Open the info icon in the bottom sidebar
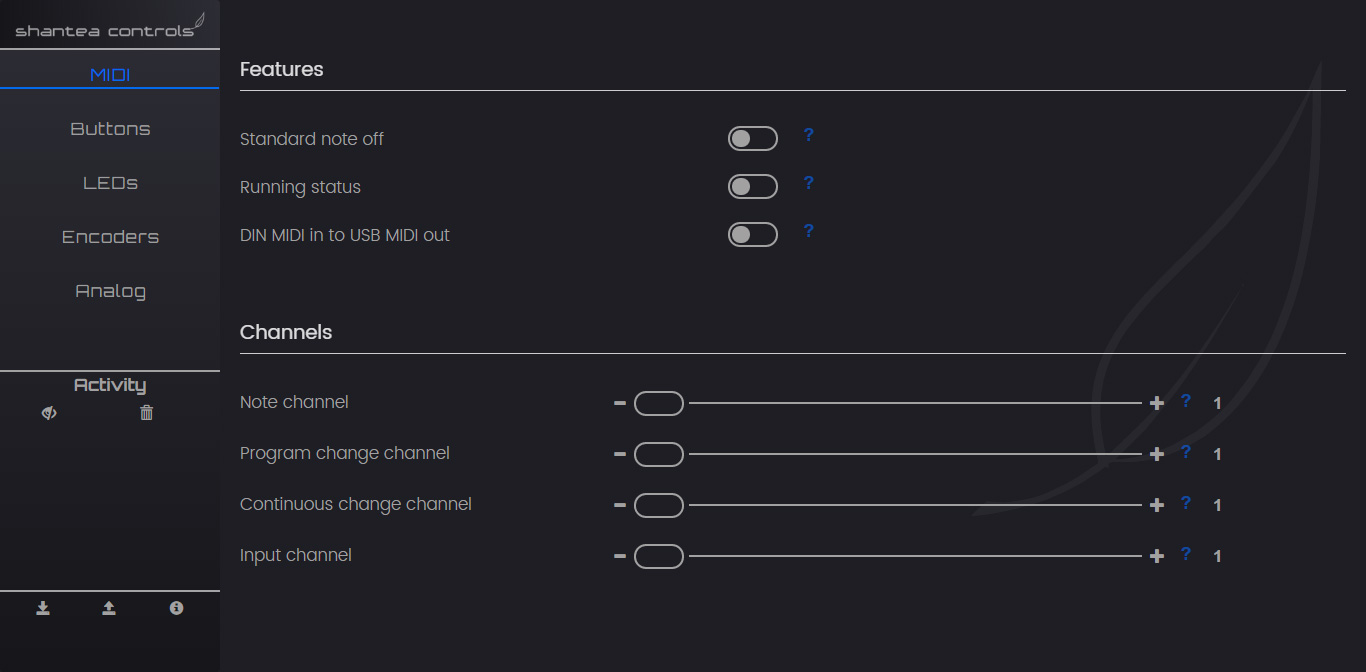The width and height of the screenshot is (1366, 672). click(x=176, y=607)
